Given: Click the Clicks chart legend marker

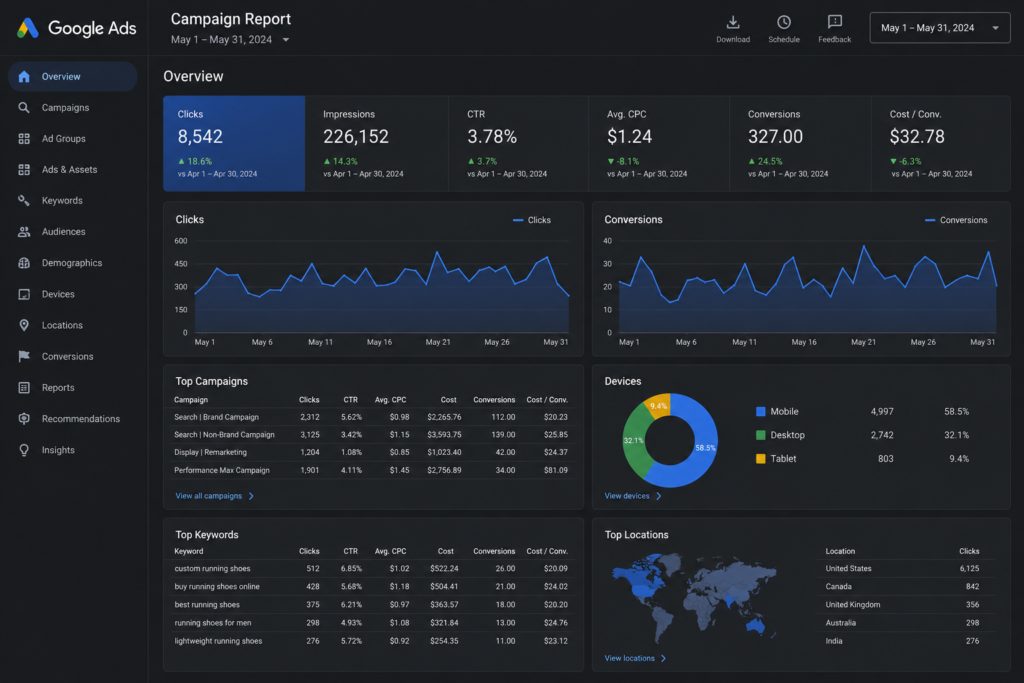Looking at the screenshot, I should [x=518, y=220].
